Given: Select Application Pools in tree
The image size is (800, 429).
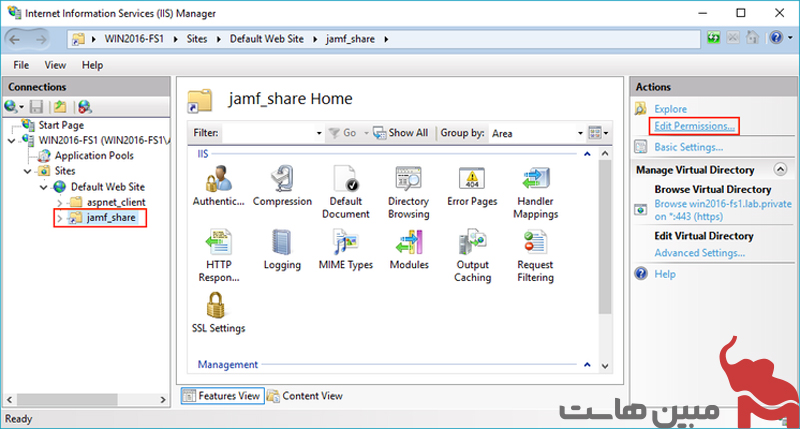Looking at the screenshot, I should 94,156.
